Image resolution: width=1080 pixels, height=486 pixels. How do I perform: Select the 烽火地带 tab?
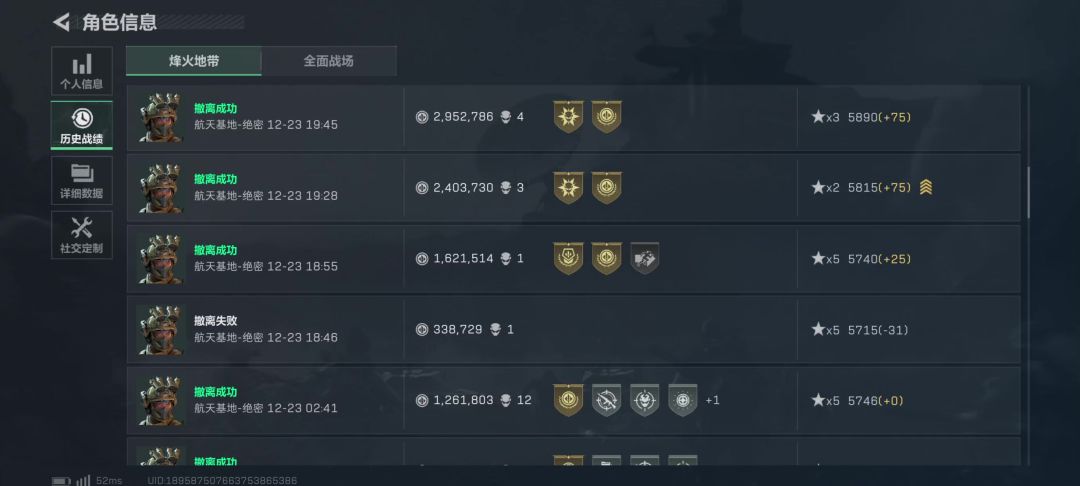tap(194, 61)
